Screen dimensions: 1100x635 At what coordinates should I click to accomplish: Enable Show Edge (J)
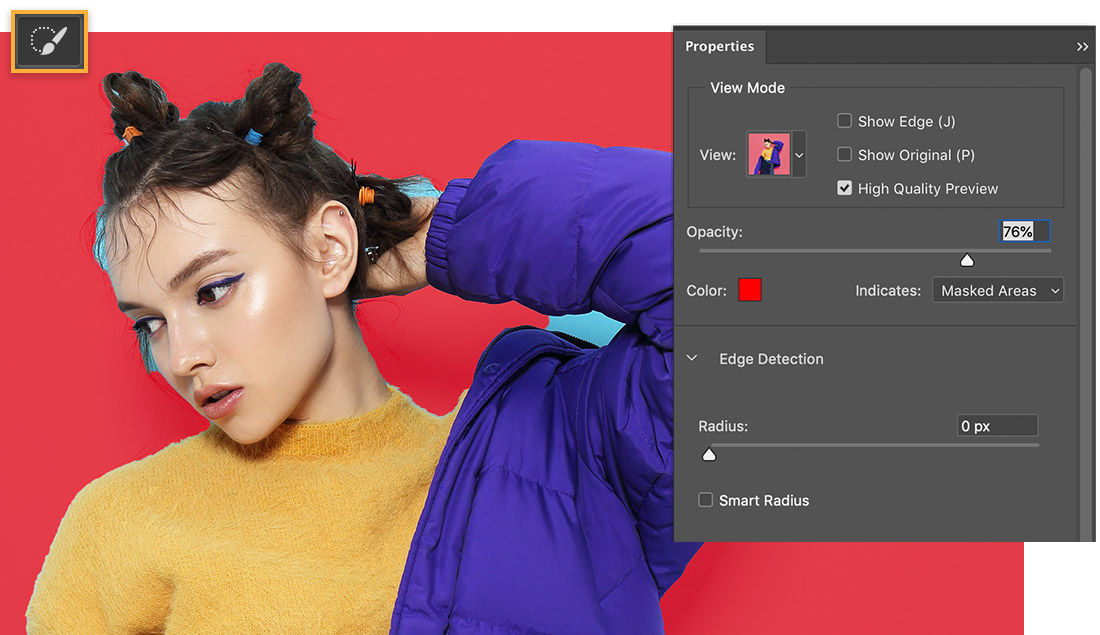pyautogui.click(x=844, y=121)
